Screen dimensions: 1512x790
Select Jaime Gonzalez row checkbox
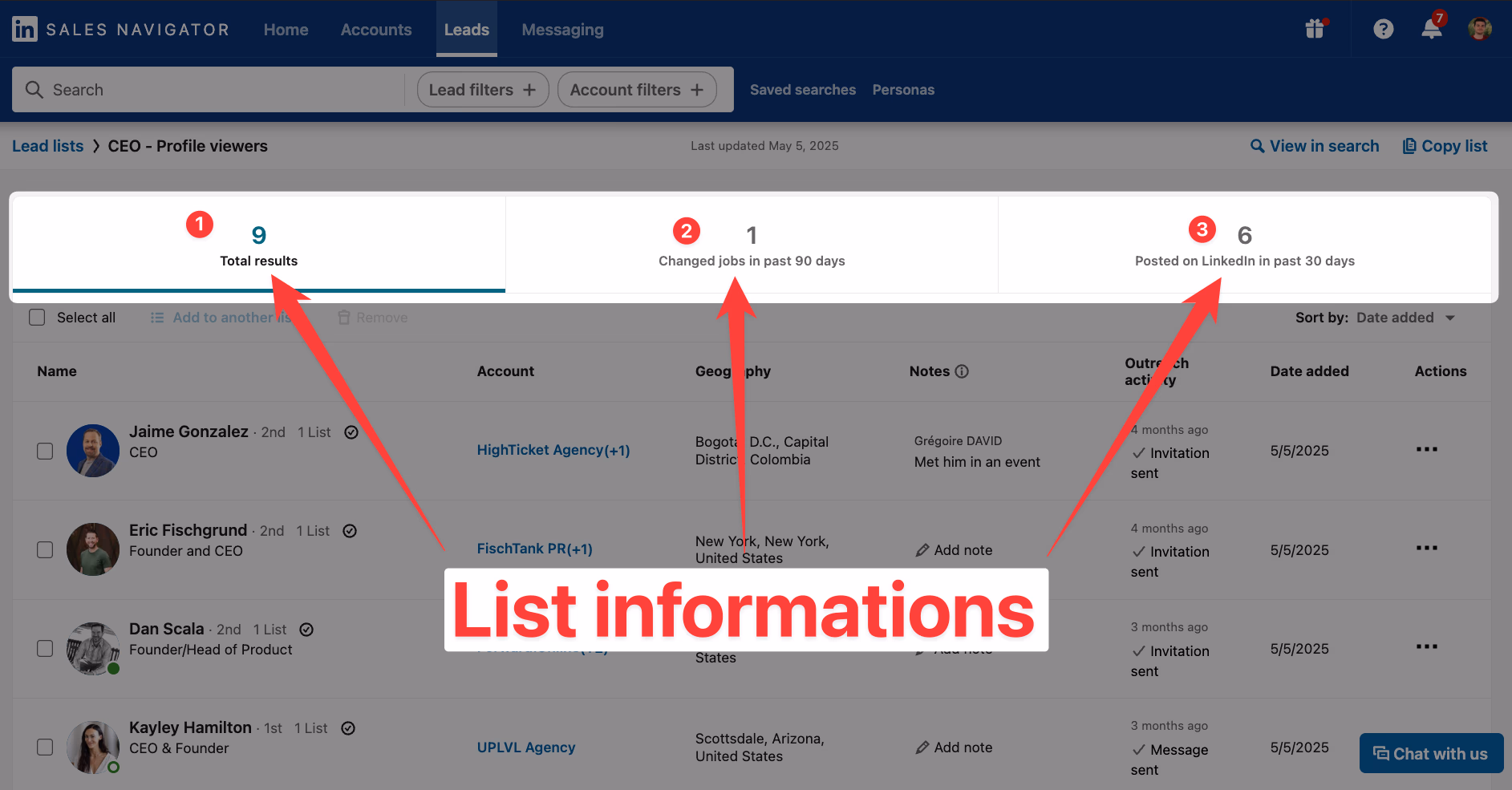tap(45, 451)
